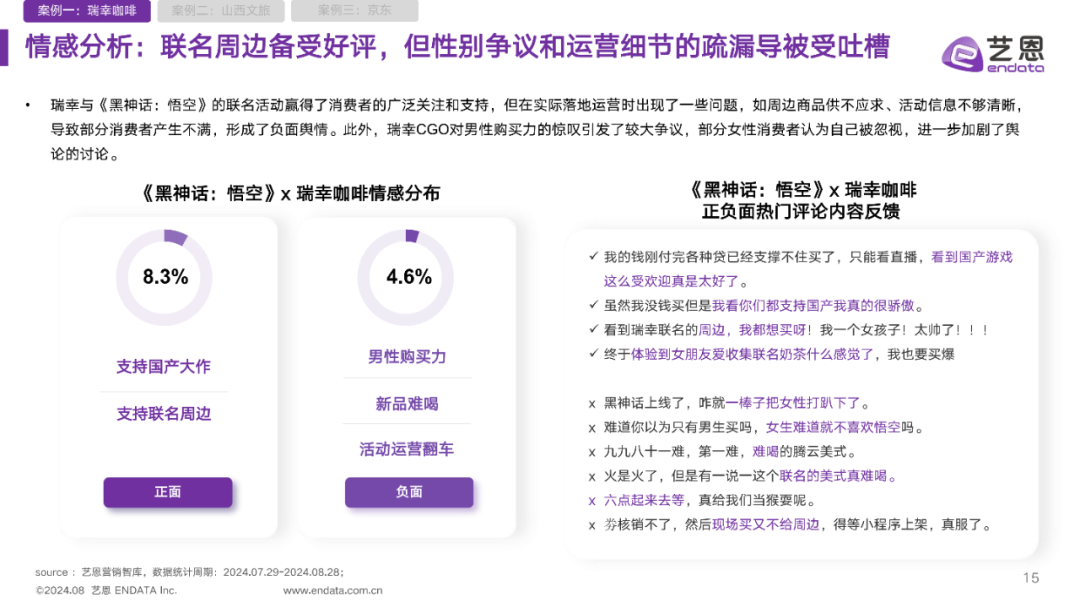1080x608 pixels.
Task: Select the 支持国产大作 label
Action: point(164,367)
